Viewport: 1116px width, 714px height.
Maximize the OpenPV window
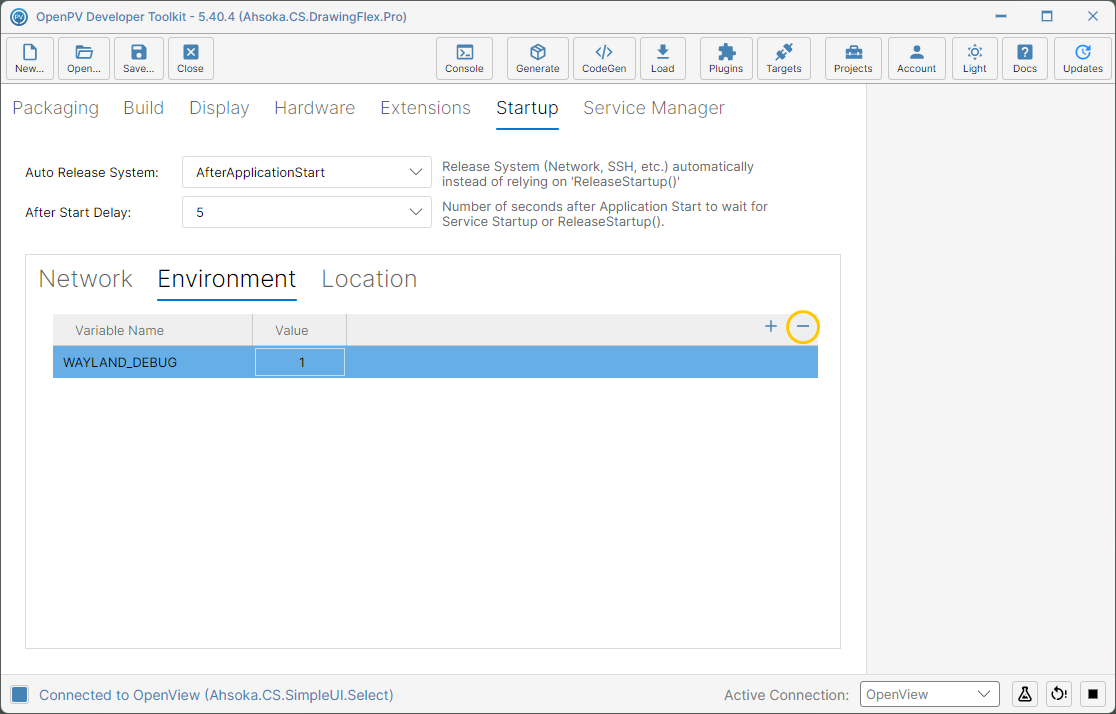pos(1047,16)
